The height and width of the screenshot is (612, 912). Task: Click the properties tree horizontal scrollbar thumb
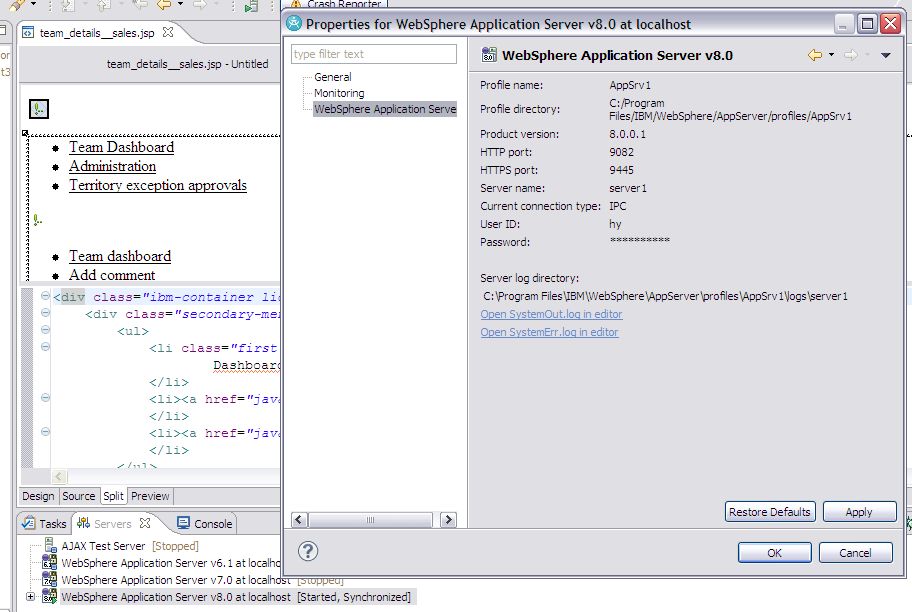pyautogui.click(x=370, y=520)
